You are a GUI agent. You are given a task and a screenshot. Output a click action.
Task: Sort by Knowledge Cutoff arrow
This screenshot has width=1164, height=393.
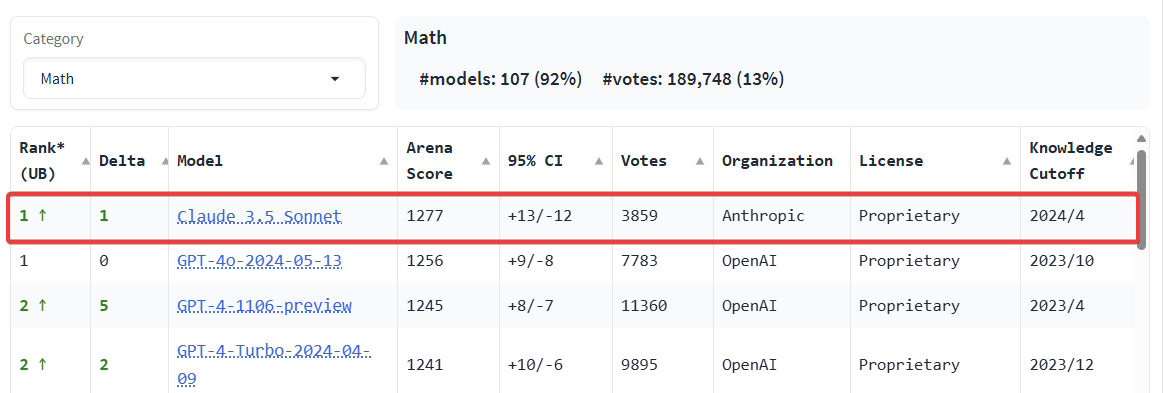pos(1131,161)
